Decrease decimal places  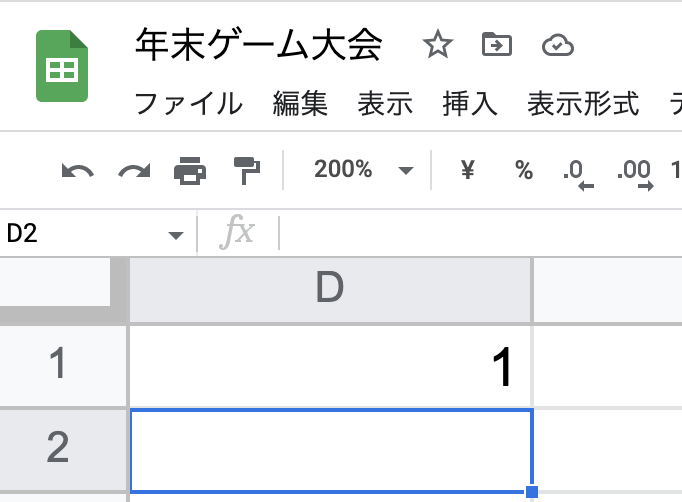pos(578,174)
